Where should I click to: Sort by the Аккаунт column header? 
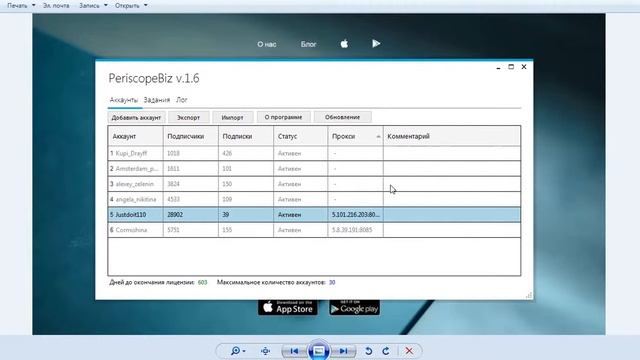(x=136, y=136)
